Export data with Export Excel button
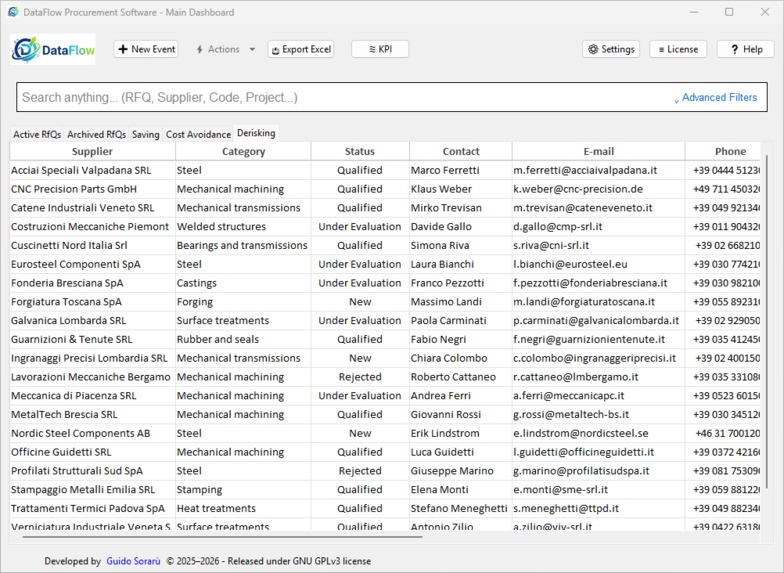This screenshot has width=784, height=573. (x=301, y=49)
